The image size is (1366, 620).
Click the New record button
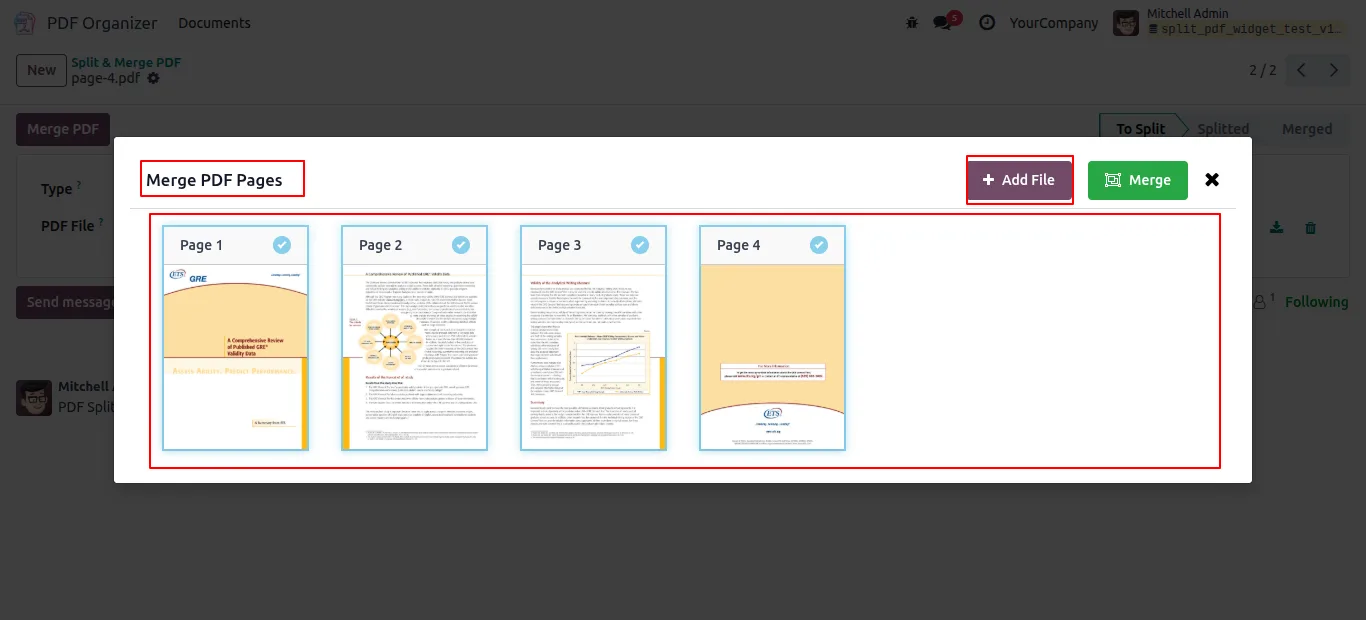41,70
